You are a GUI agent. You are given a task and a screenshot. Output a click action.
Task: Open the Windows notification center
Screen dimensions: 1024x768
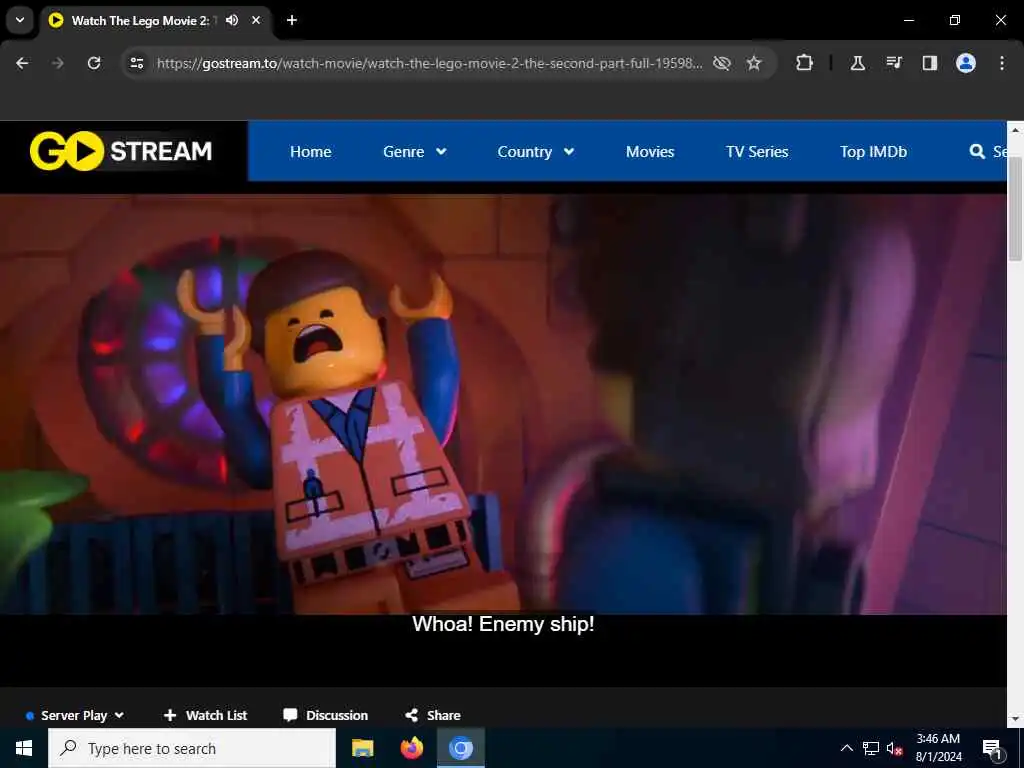click(x=993, y=748)
